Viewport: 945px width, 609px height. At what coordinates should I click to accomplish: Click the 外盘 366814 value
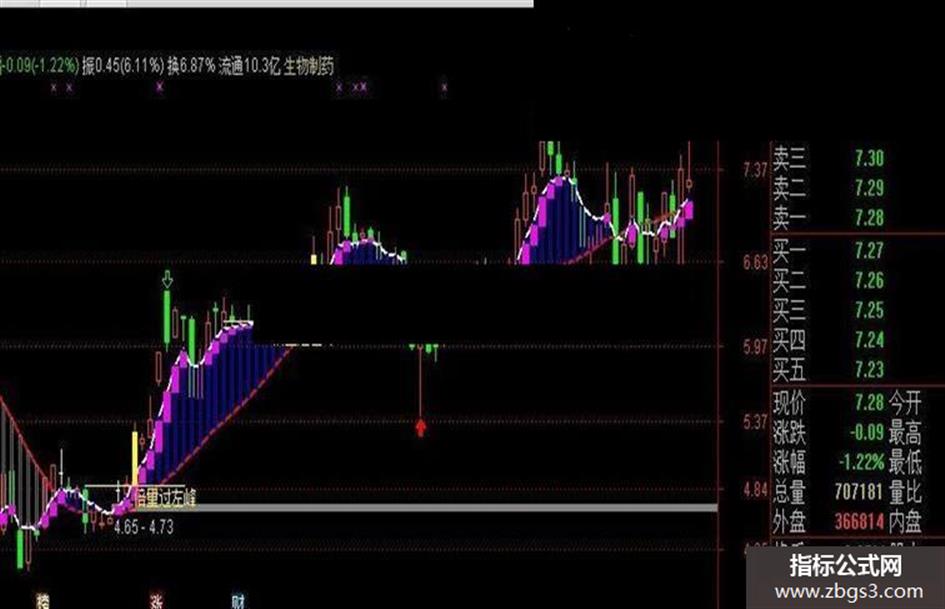point(859,521)
